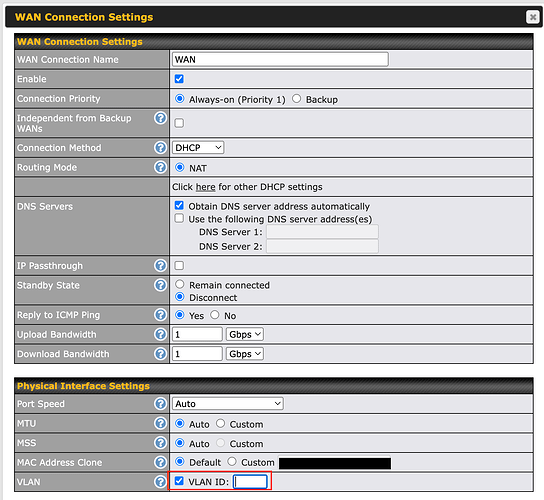Show help for Port Speed
This screenshot has width=544, height=500.
click(160, 404)
